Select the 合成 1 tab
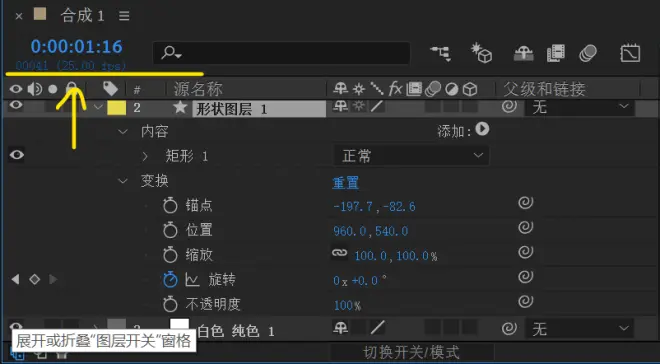This screenshot has width=660, height=364. coord(82,16)
